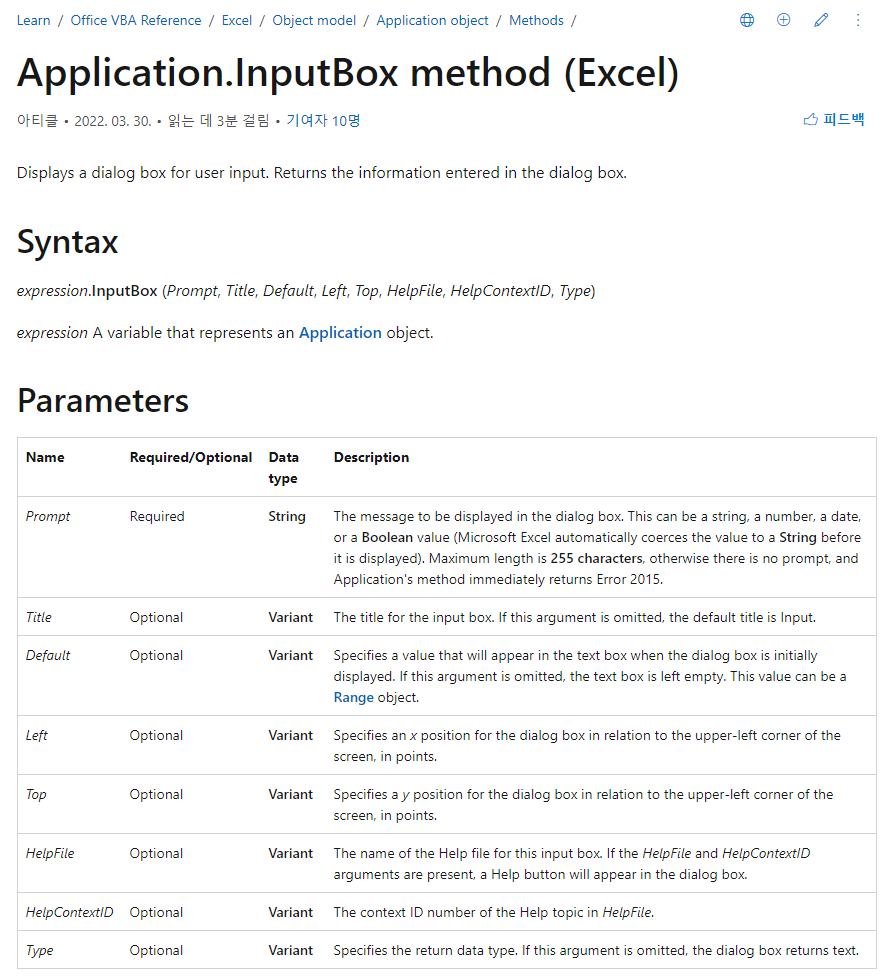Open the Methods breadcrumb link
The image size is (886, 976).
[x=536, y=20]
